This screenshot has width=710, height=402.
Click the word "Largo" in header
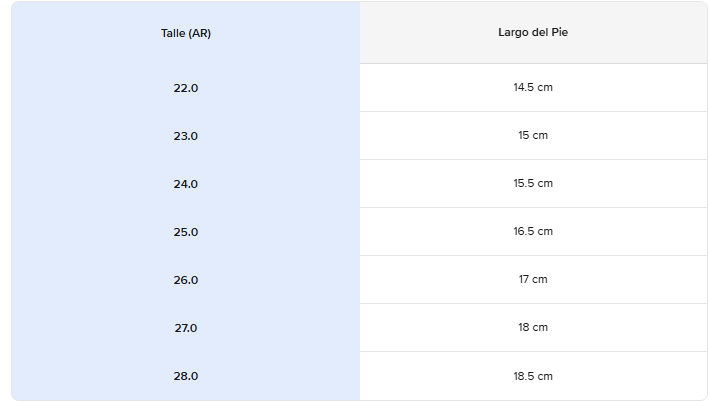pyautogui.click(x=511, y=33)
